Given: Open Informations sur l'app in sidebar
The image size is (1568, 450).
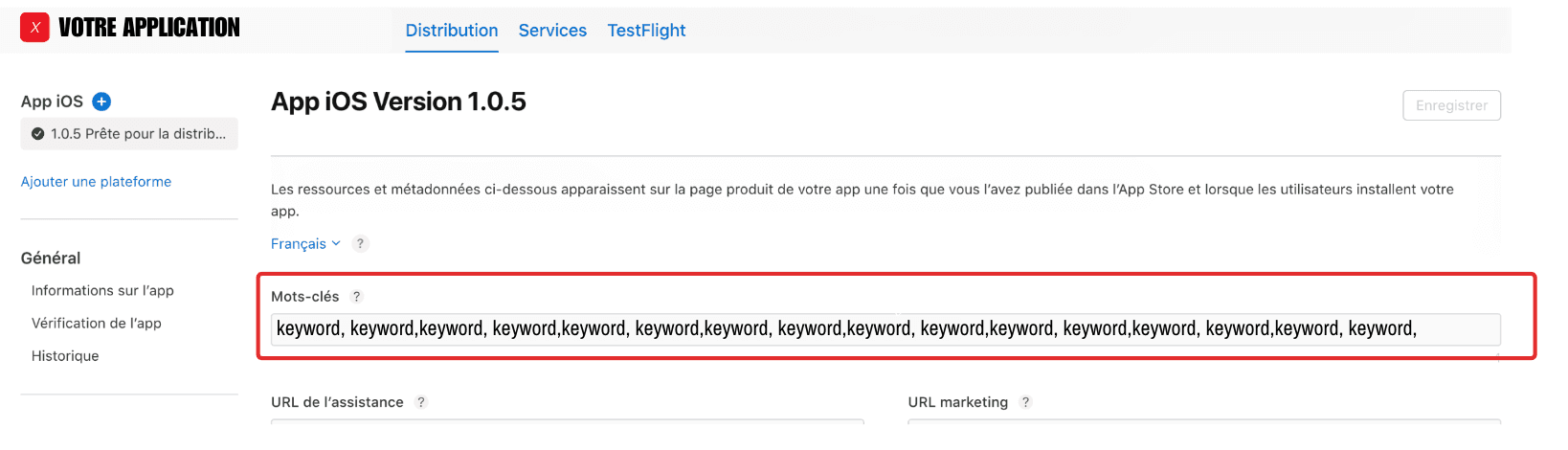Looking at the screenshot, I should [102, 291].
